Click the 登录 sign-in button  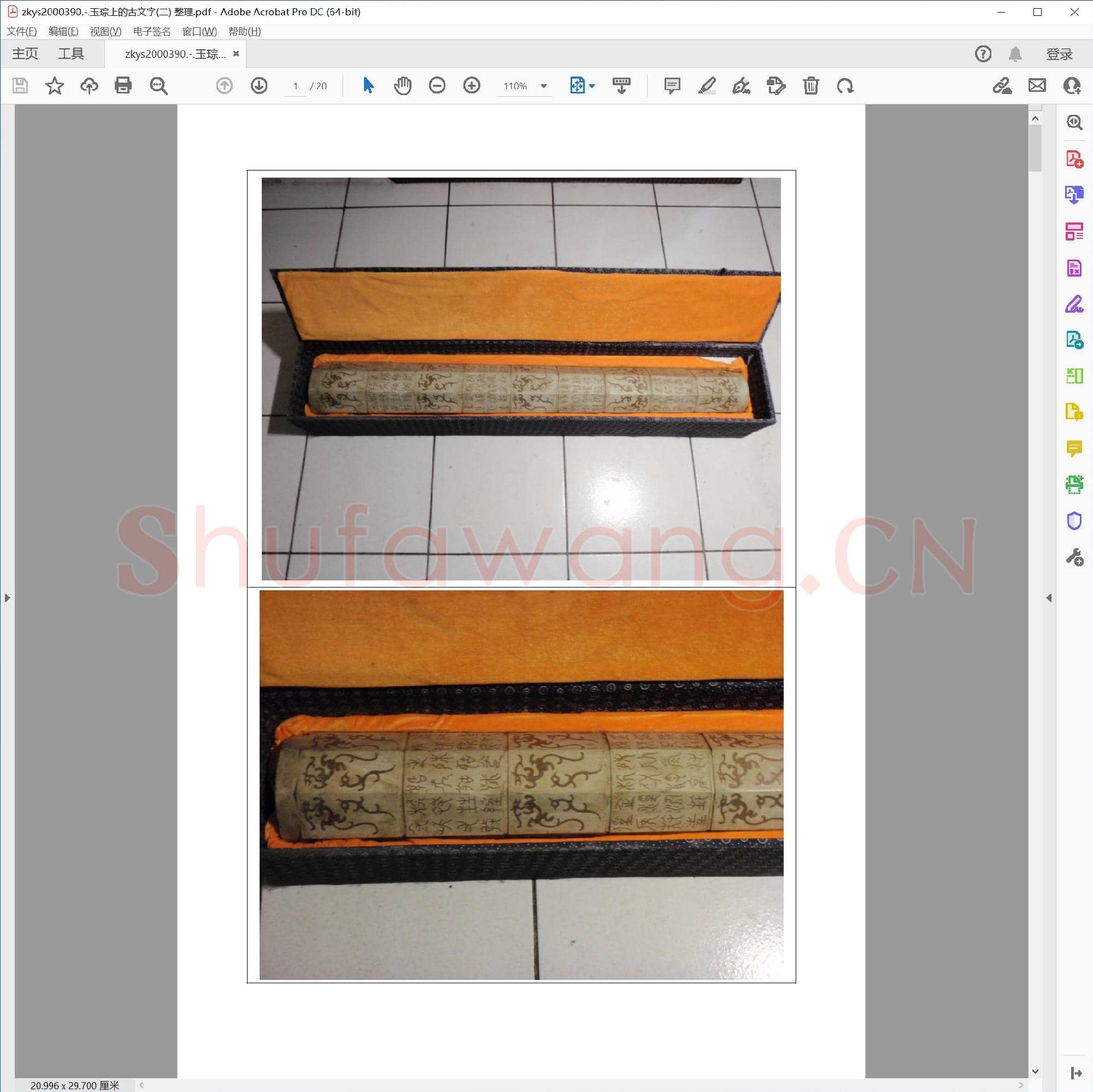[x=1059, y=54]
